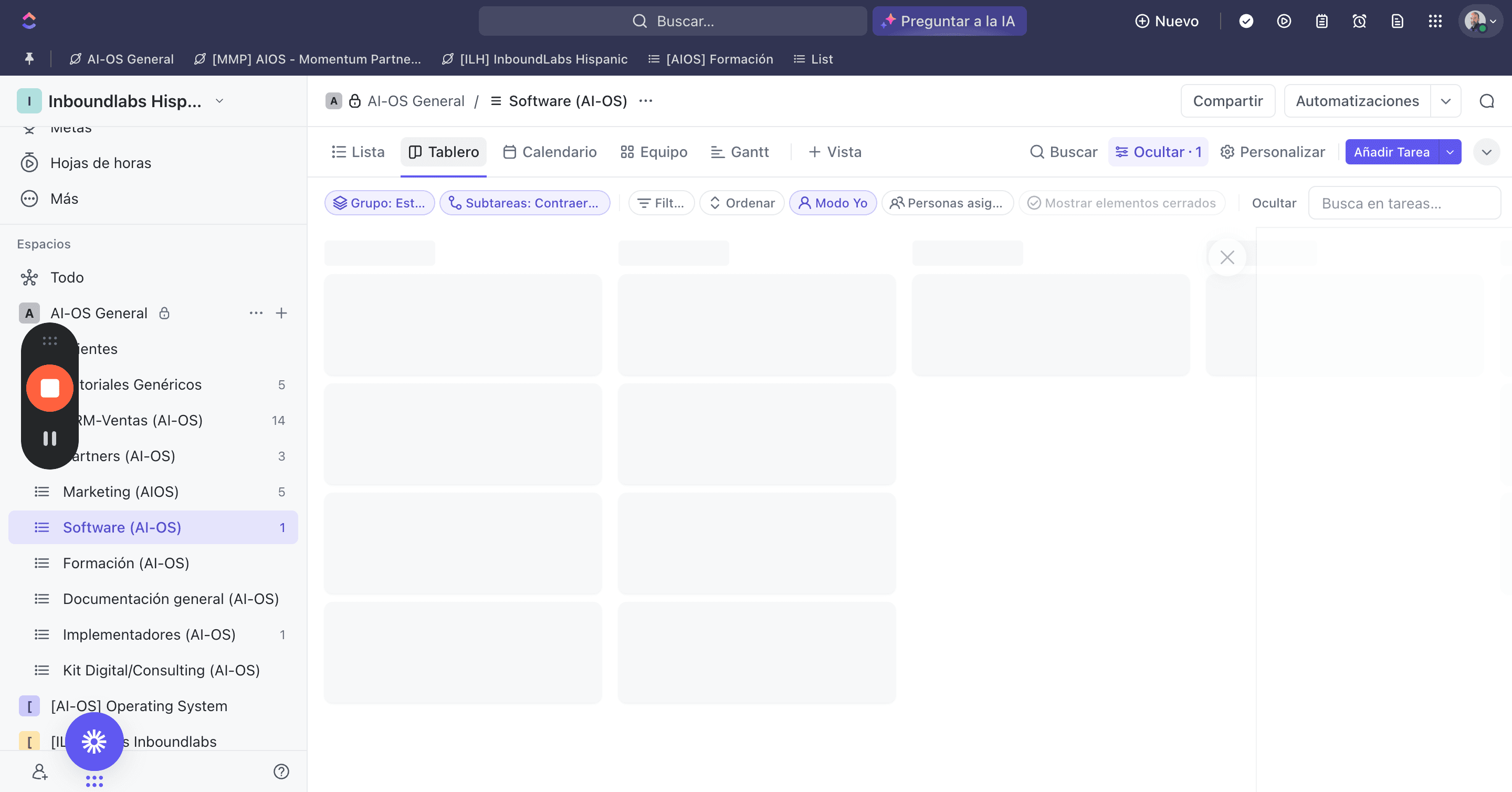Open the ellipsis menu for AI-OS General space
The height and width of the screenshot is (792, 1512).
point(256,313)
